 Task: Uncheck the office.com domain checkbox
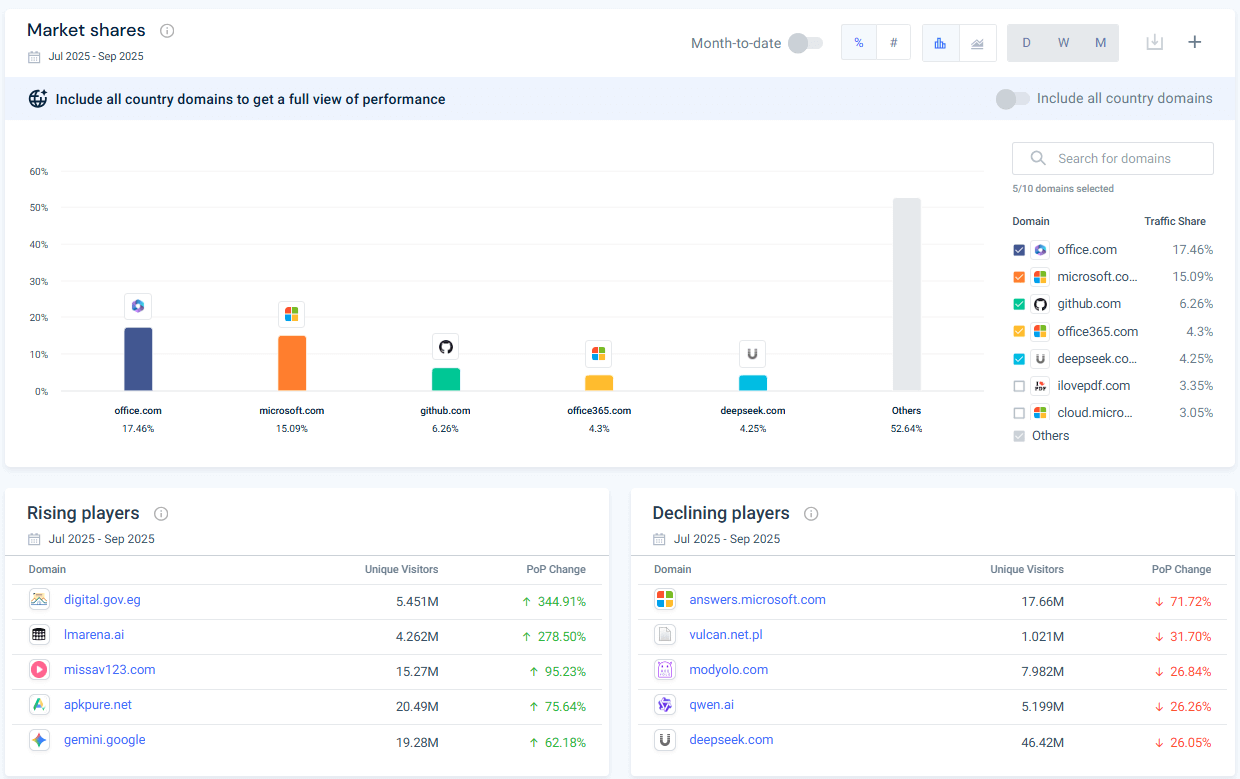[1019, 250]
